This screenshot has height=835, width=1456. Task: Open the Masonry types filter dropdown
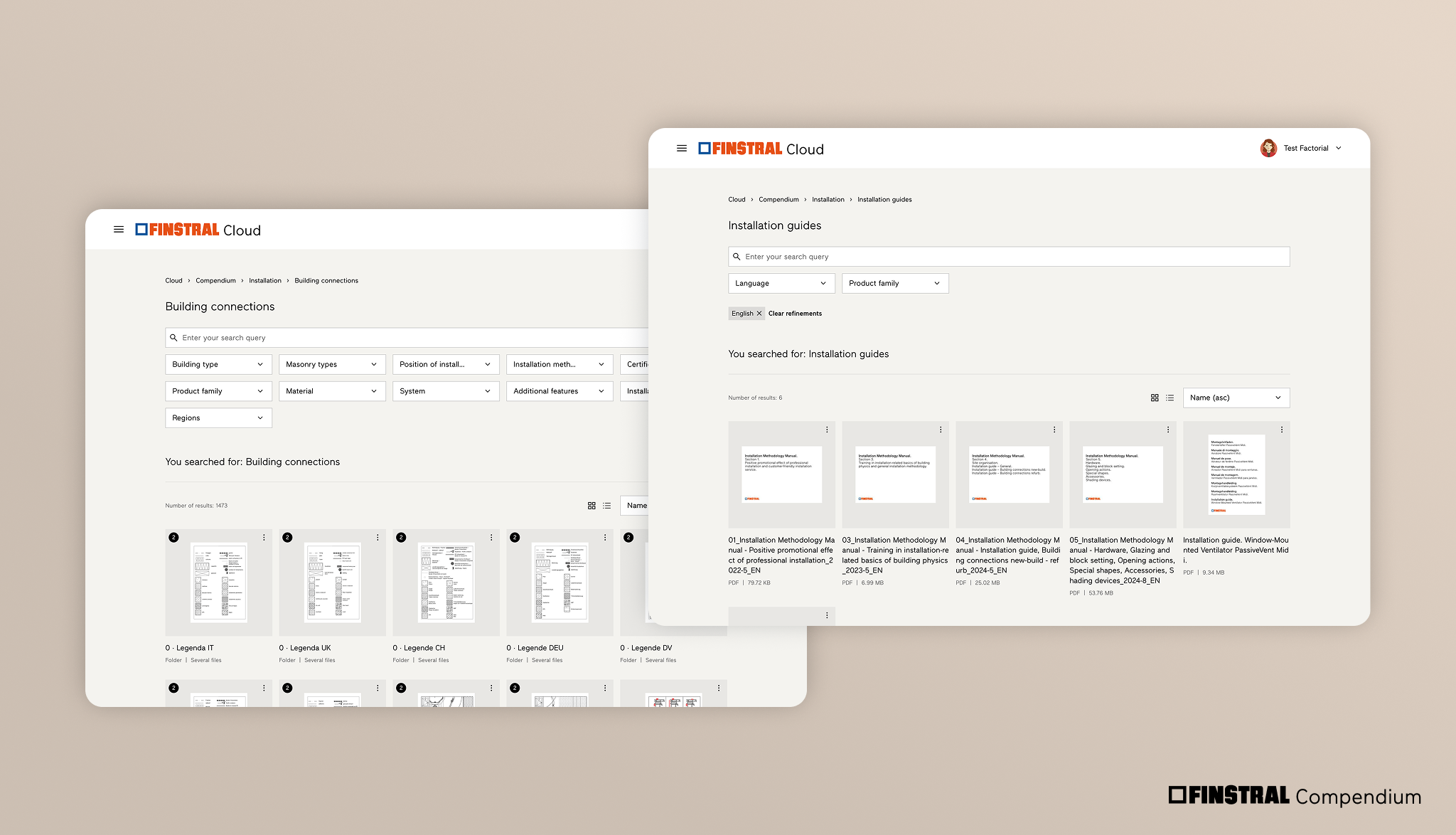coord(332,364)
